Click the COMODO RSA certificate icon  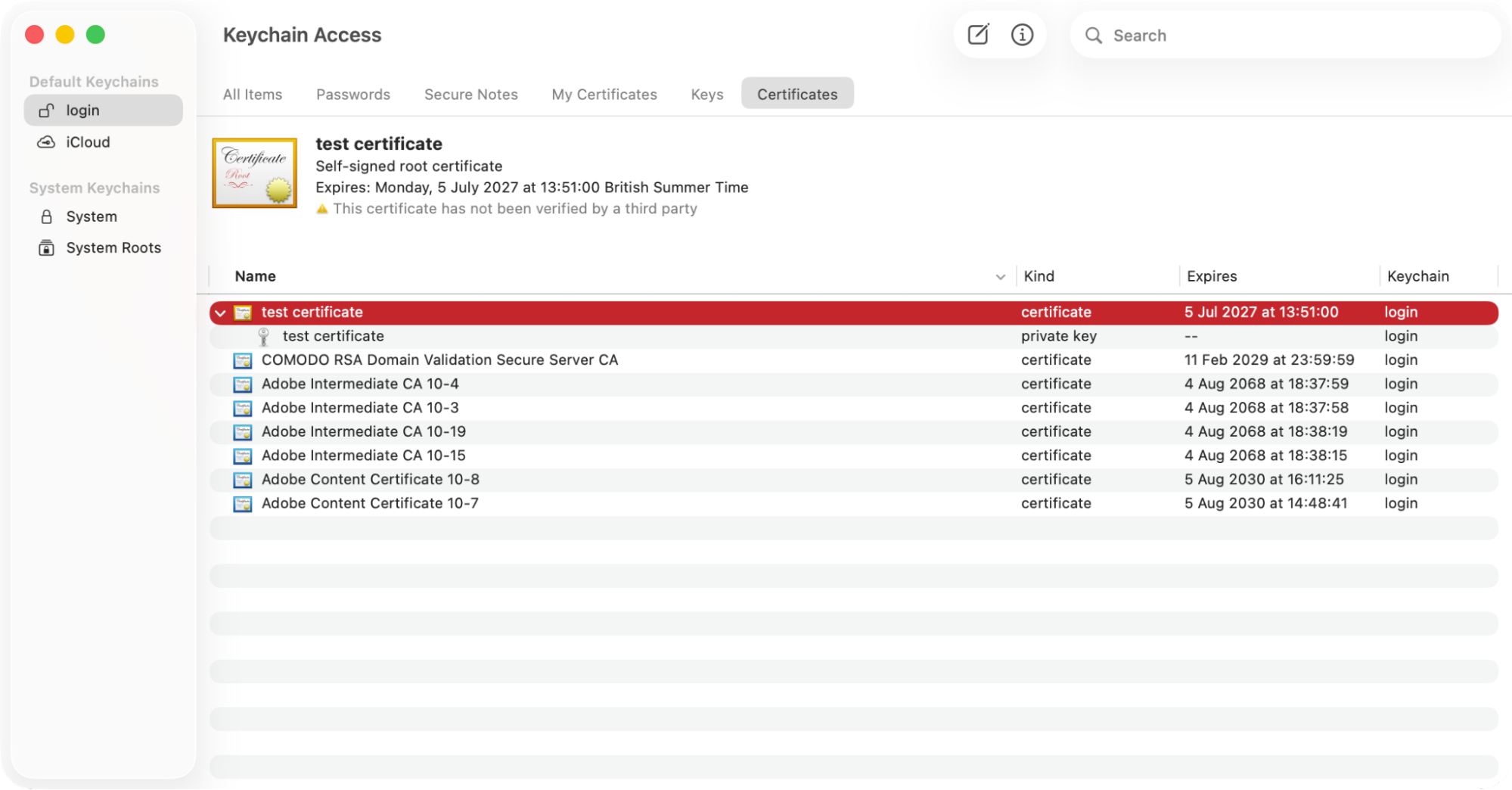[243, 360]
